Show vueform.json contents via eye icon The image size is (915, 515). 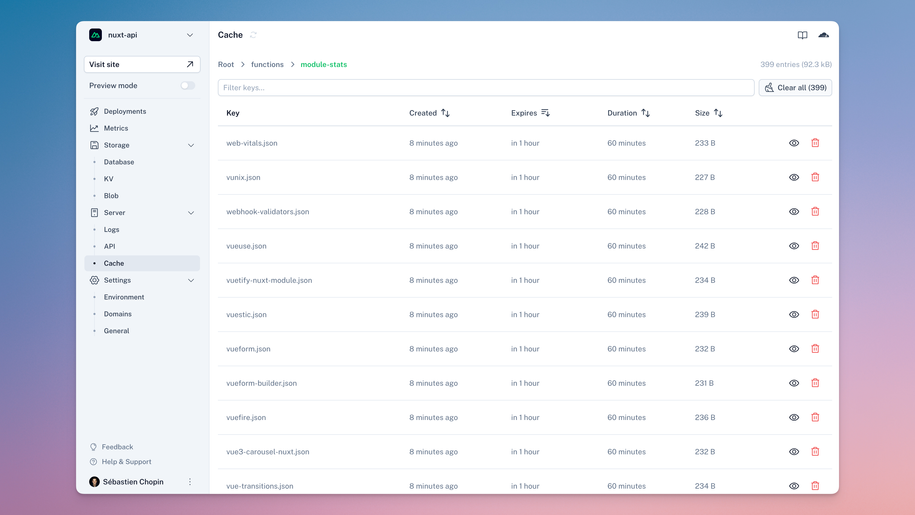[x=794, y=349]
